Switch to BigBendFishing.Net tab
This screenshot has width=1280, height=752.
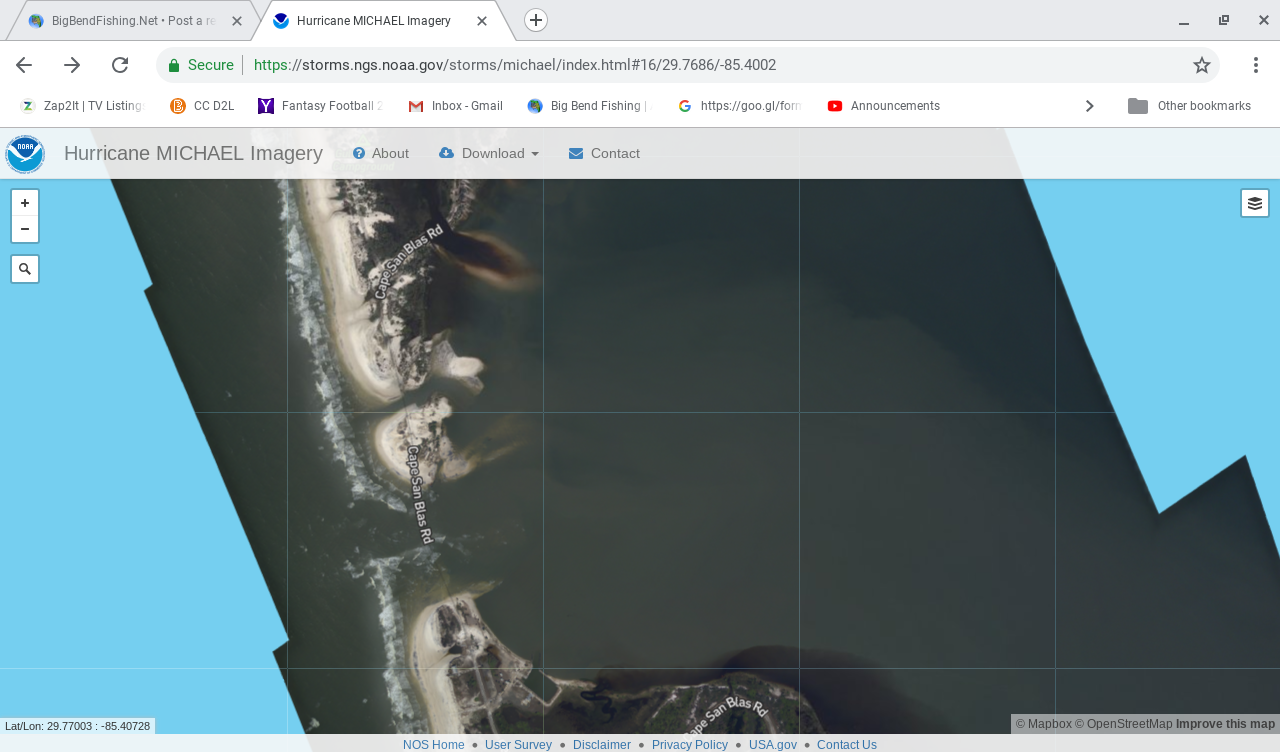[x=130, y=21]
